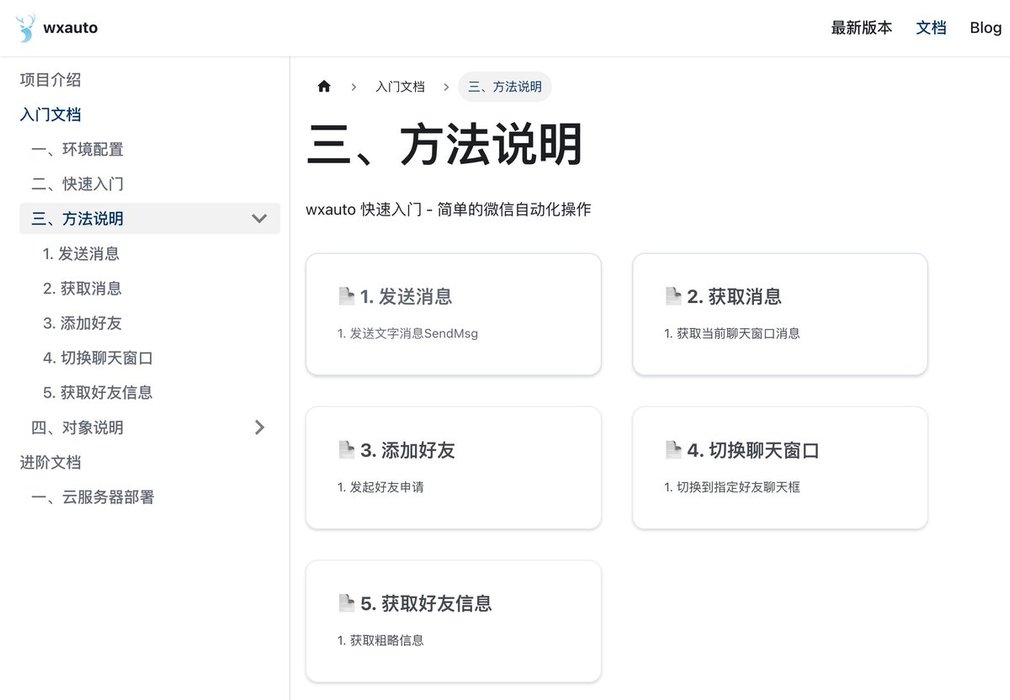Navigate to 二、快速入门 sidebar item

pyautogui.click(x=78, y=184)
